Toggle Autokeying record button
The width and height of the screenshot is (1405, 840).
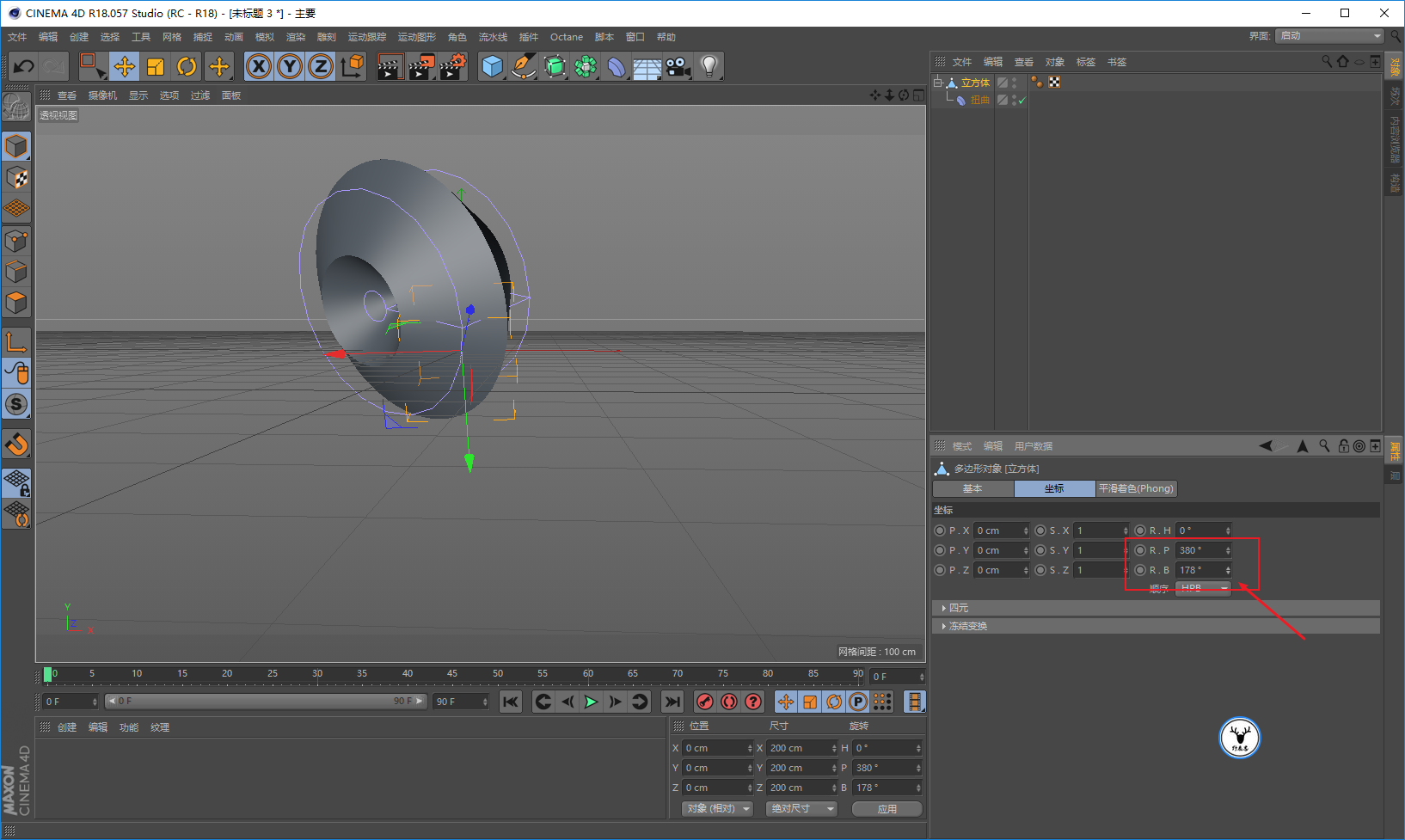(729, 702)
